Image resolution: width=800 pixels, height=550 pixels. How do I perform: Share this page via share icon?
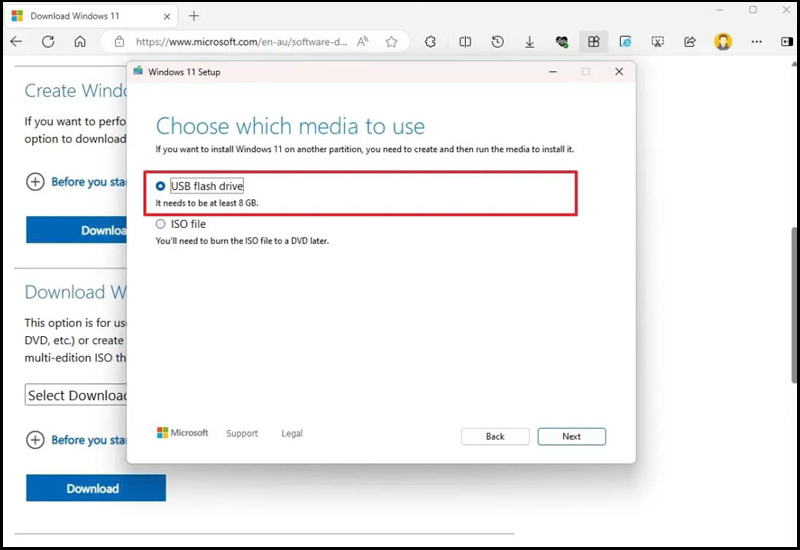(690, 42)
